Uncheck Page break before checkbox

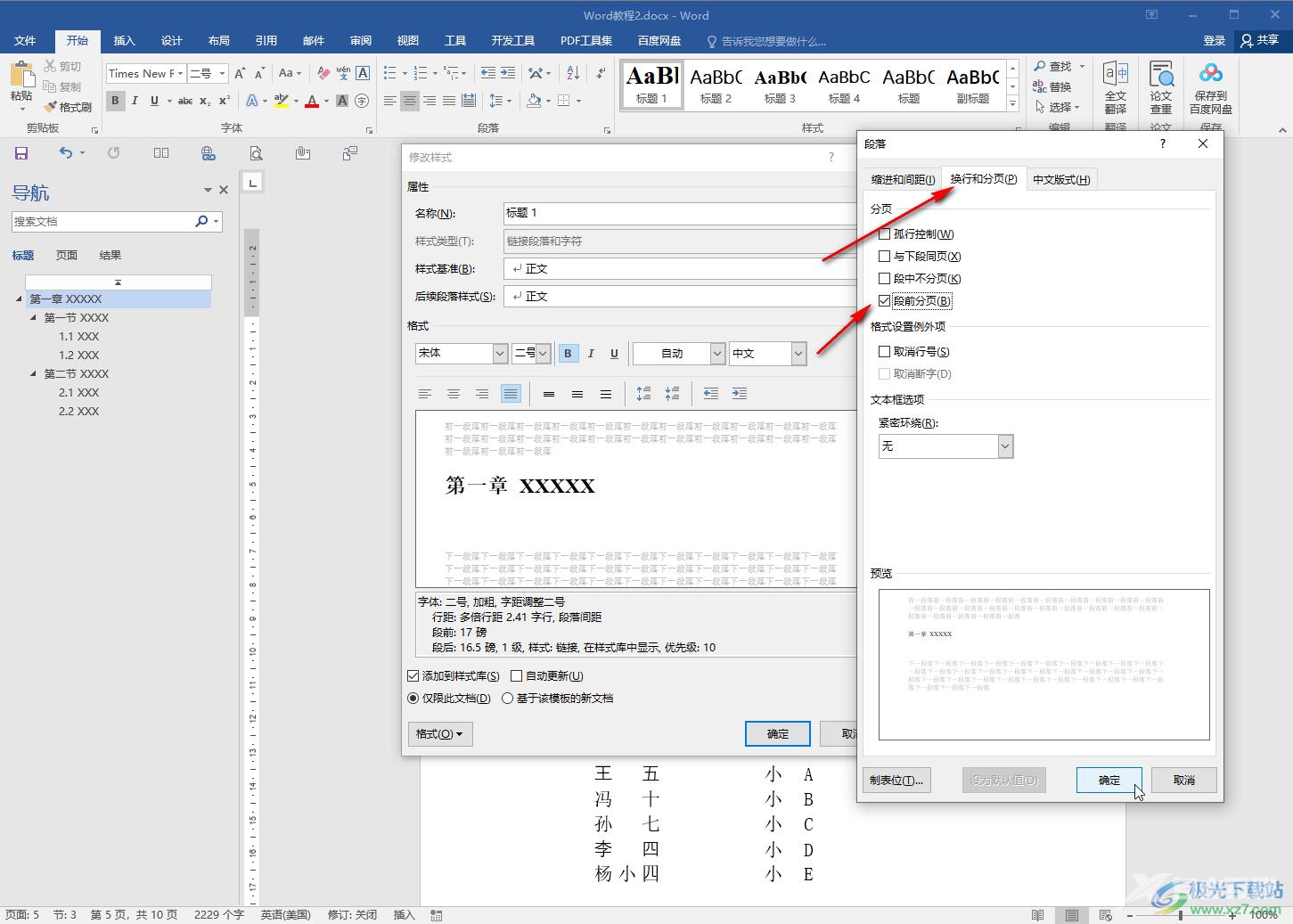point(884,301)
